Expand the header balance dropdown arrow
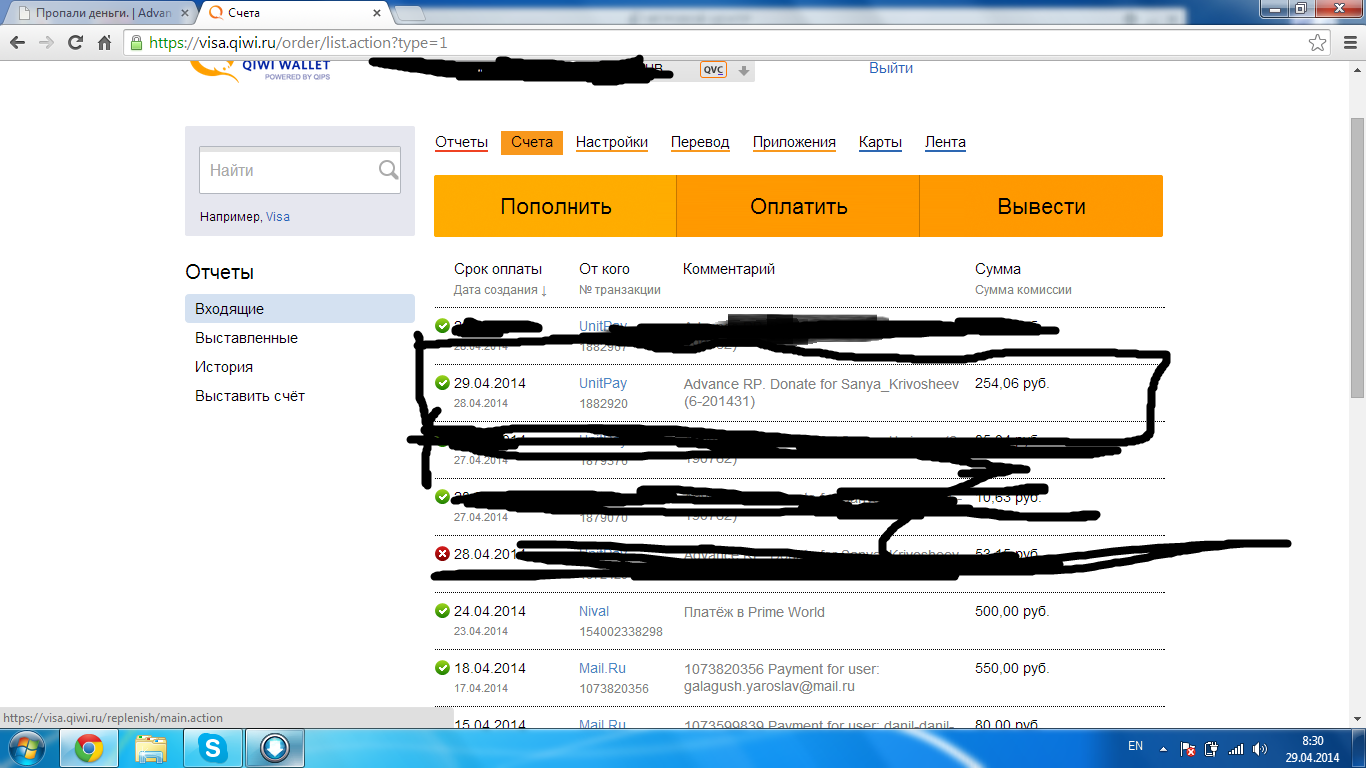This screenshot has height=768, width=1366. click(744, 70)
